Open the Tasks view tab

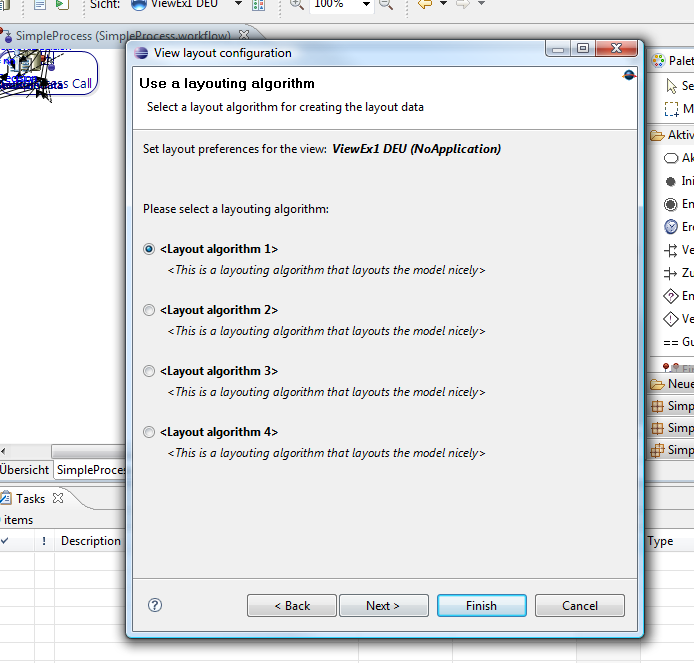[x=31, y=499]
